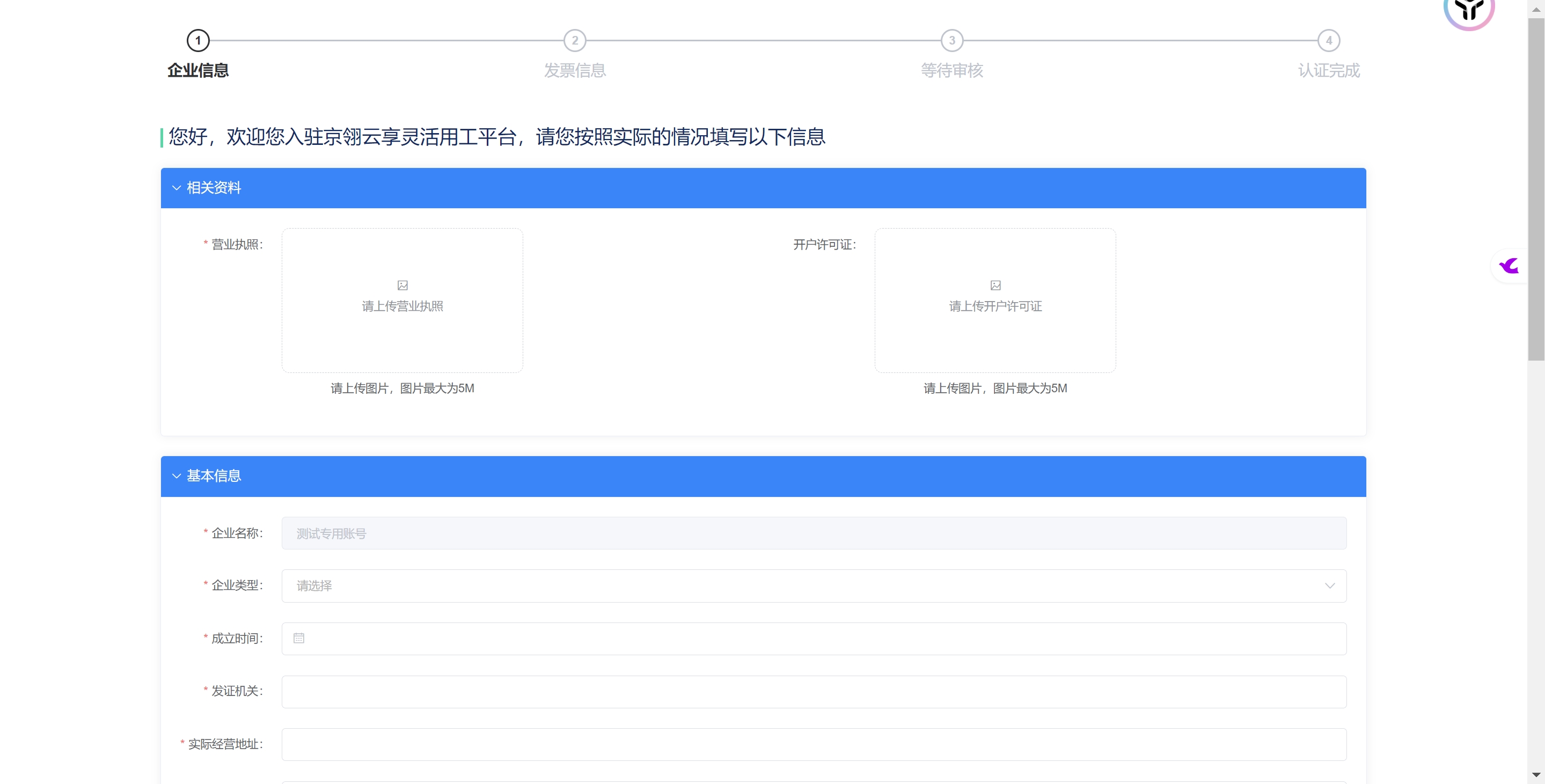The image size is (1545, 784).
Task: Click the welcome heading 您好，欢迎您入驻
Action: pos(496,137)
